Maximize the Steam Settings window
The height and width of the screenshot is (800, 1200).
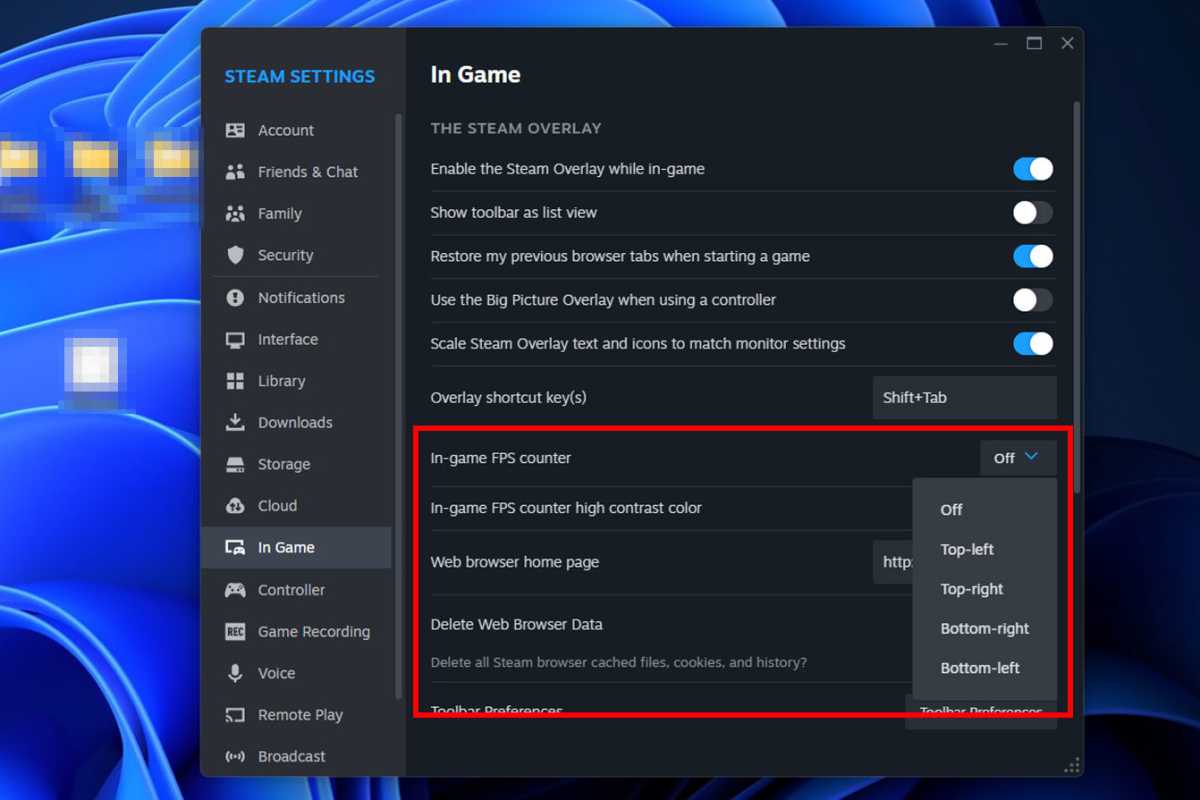(x=1034, y=43)
